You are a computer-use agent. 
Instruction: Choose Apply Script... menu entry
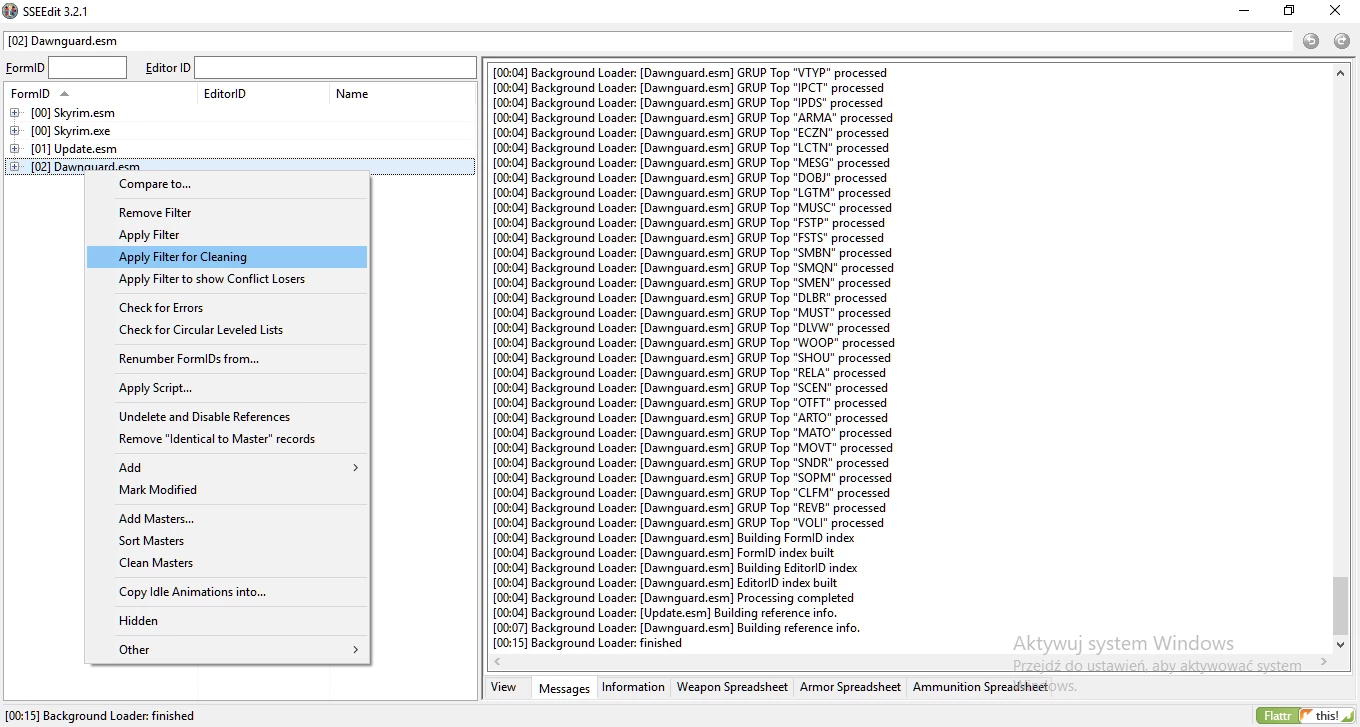point(227,388)
